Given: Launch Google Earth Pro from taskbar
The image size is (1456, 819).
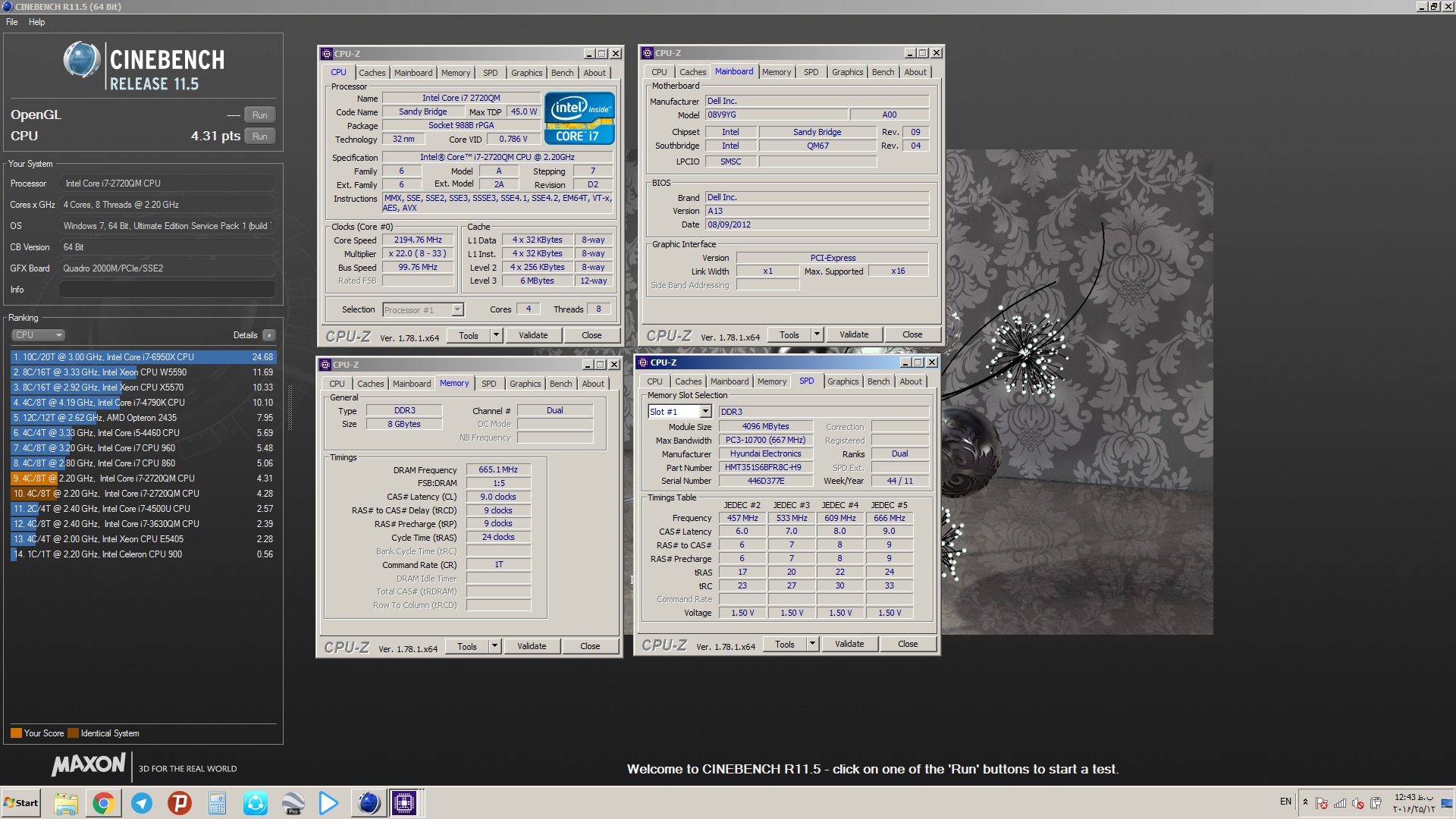Looking at the screenshot, I should [293, 803].
